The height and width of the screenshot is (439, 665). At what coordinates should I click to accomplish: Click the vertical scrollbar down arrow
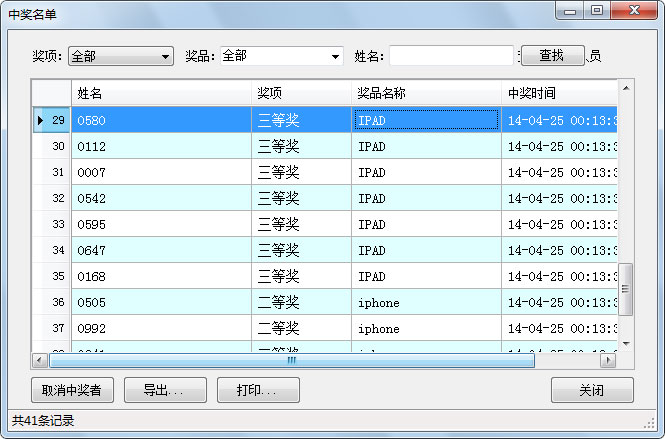tap(626, 344)
